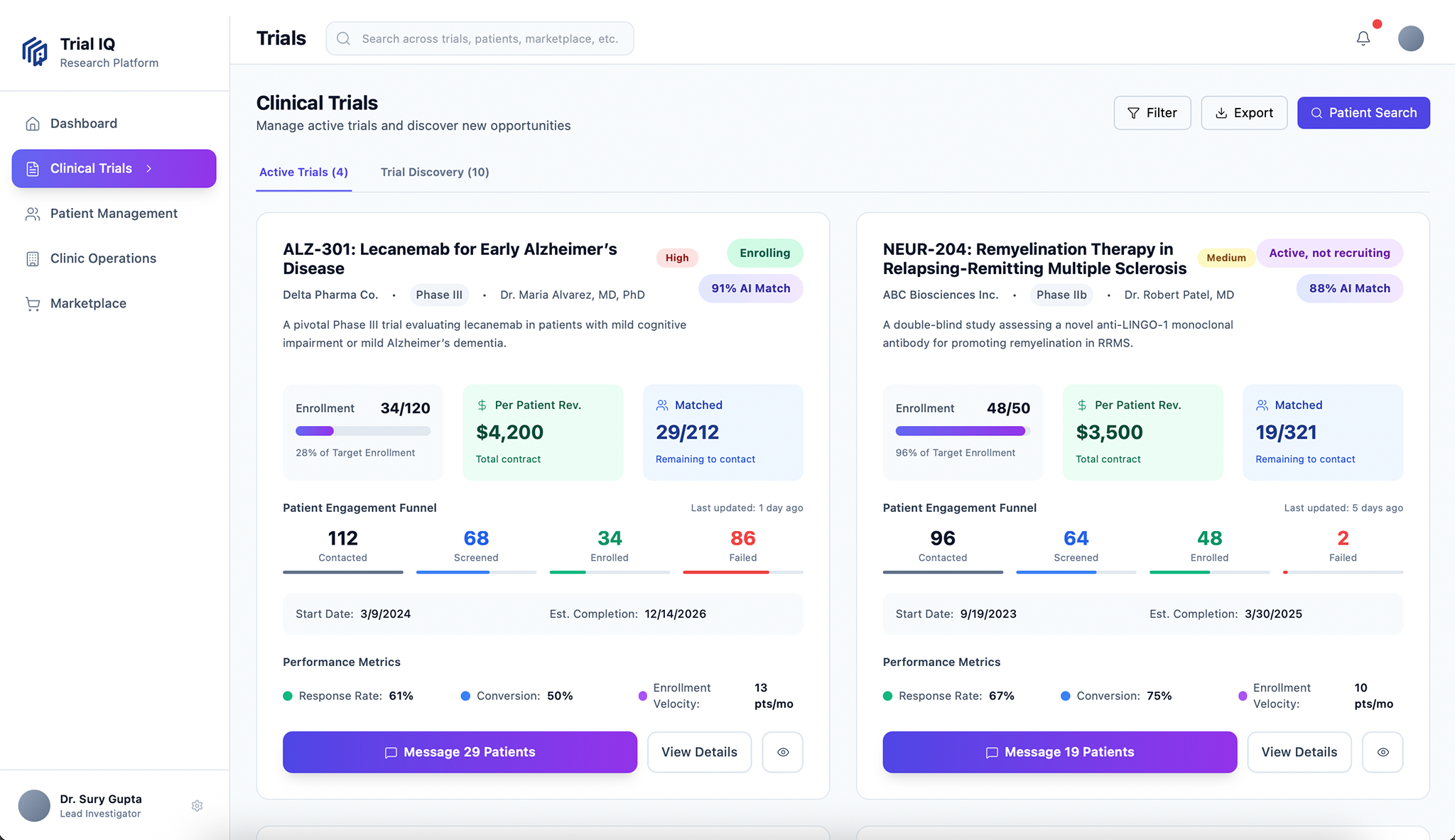
Task: Select the Dashboard home icon
Action: tap(33, 123)
